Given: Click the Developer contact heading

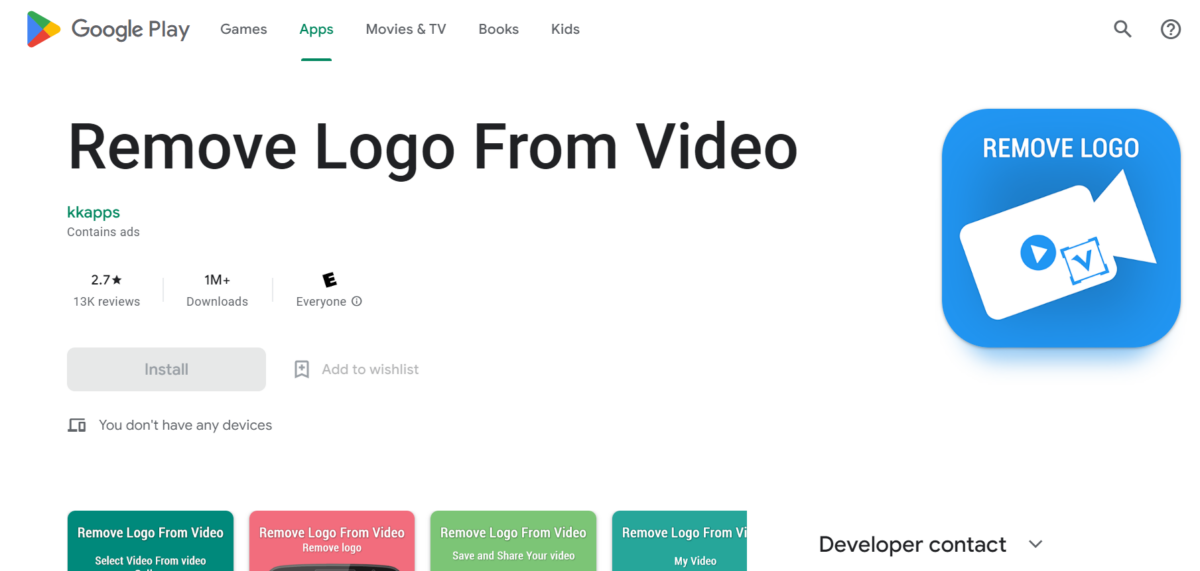Looking at the screenshot, I should 912,544.
